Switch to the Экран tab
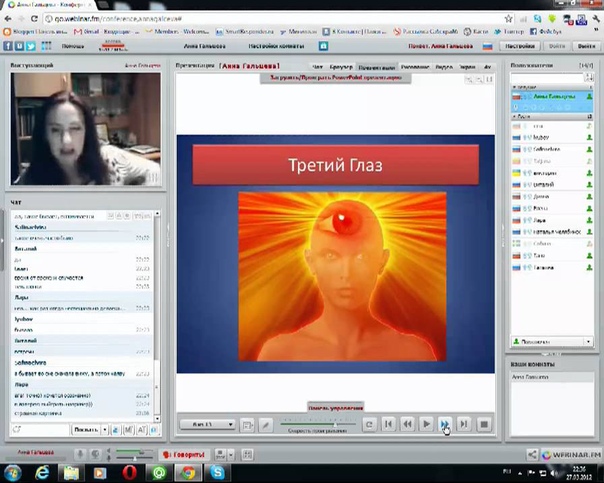The width and height of the screenshot is (604, 483). tap(468, 67)
